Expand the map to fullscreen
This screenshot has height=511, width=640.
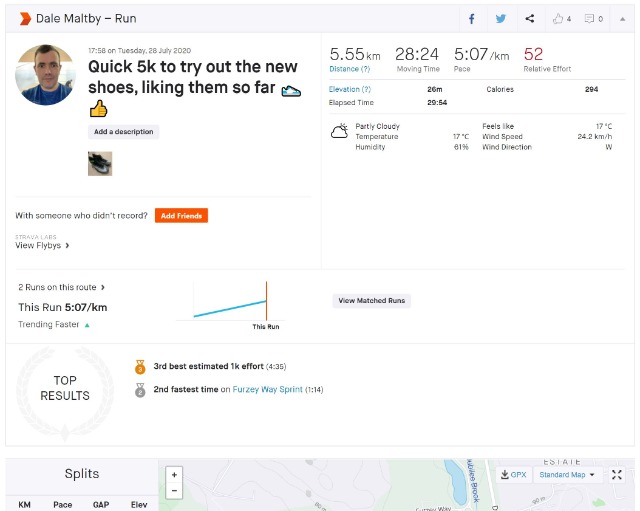617,475
